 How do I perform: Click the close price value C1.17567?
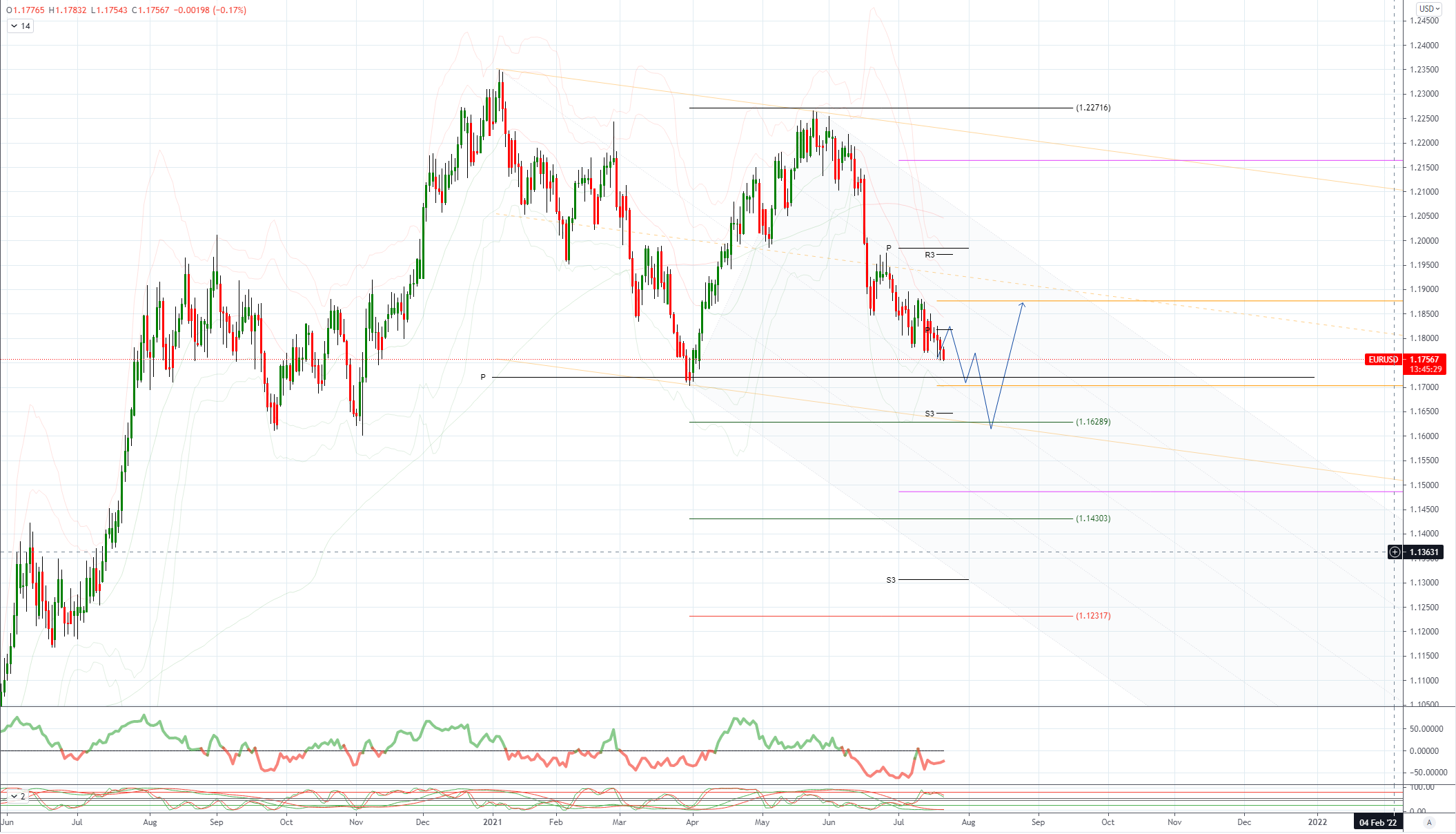point(150,10)
